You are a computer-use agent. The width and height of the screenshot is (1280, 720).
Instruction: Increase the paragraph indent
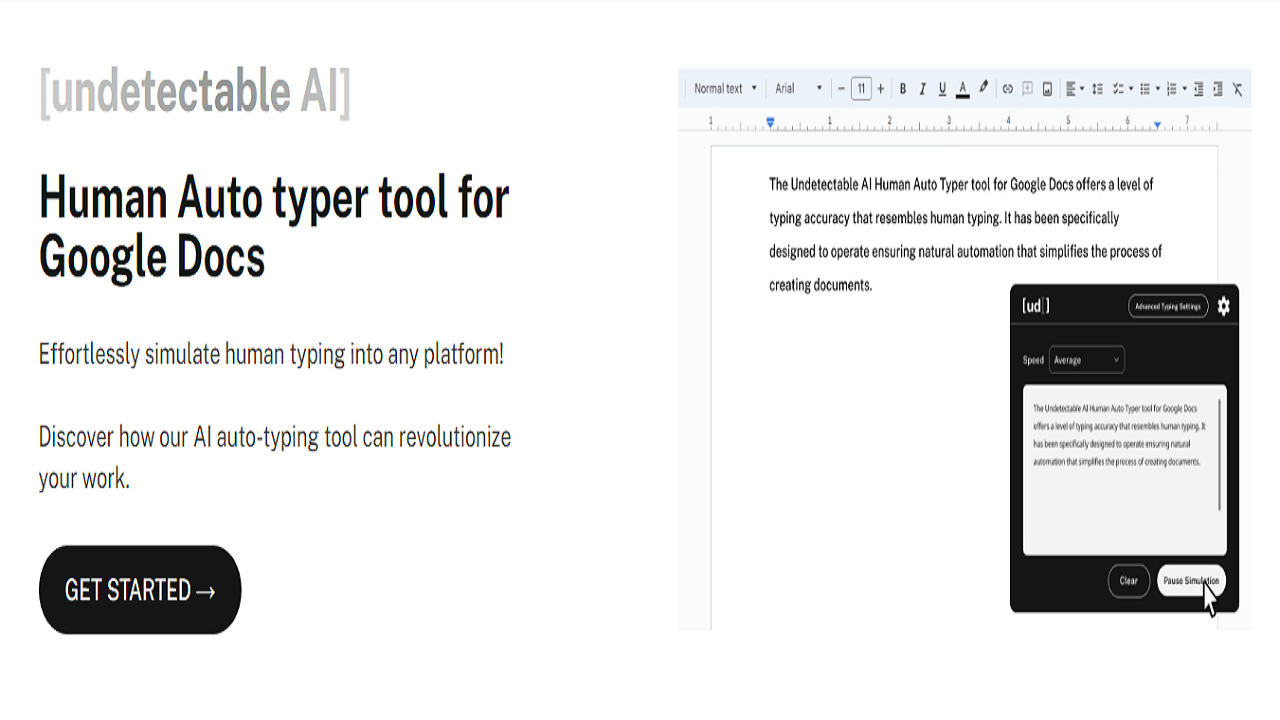[x=1218, y=88]
